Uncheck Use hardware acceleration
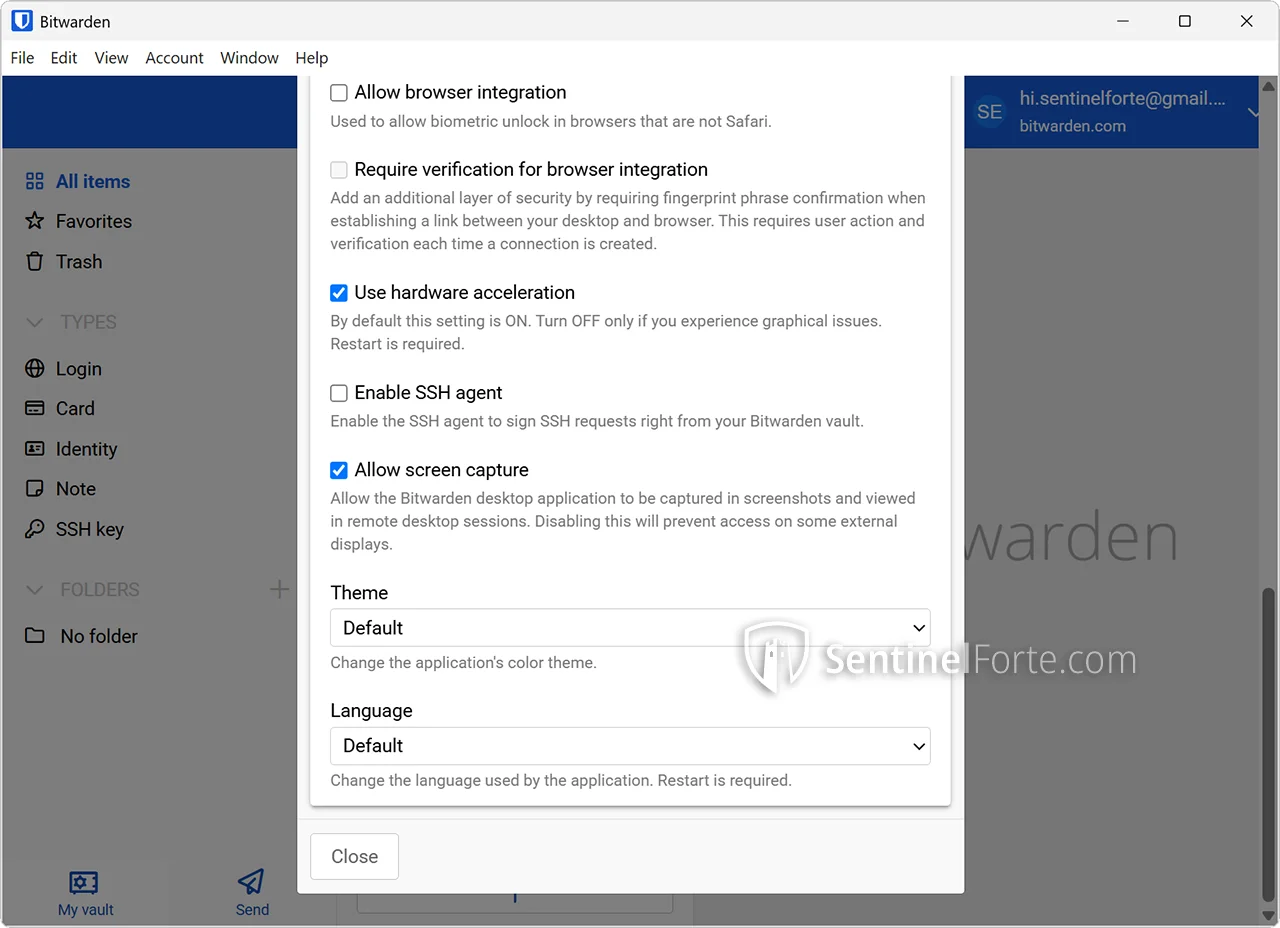The width and height of the screenshot is (1280, 928). tap(339, 293)
